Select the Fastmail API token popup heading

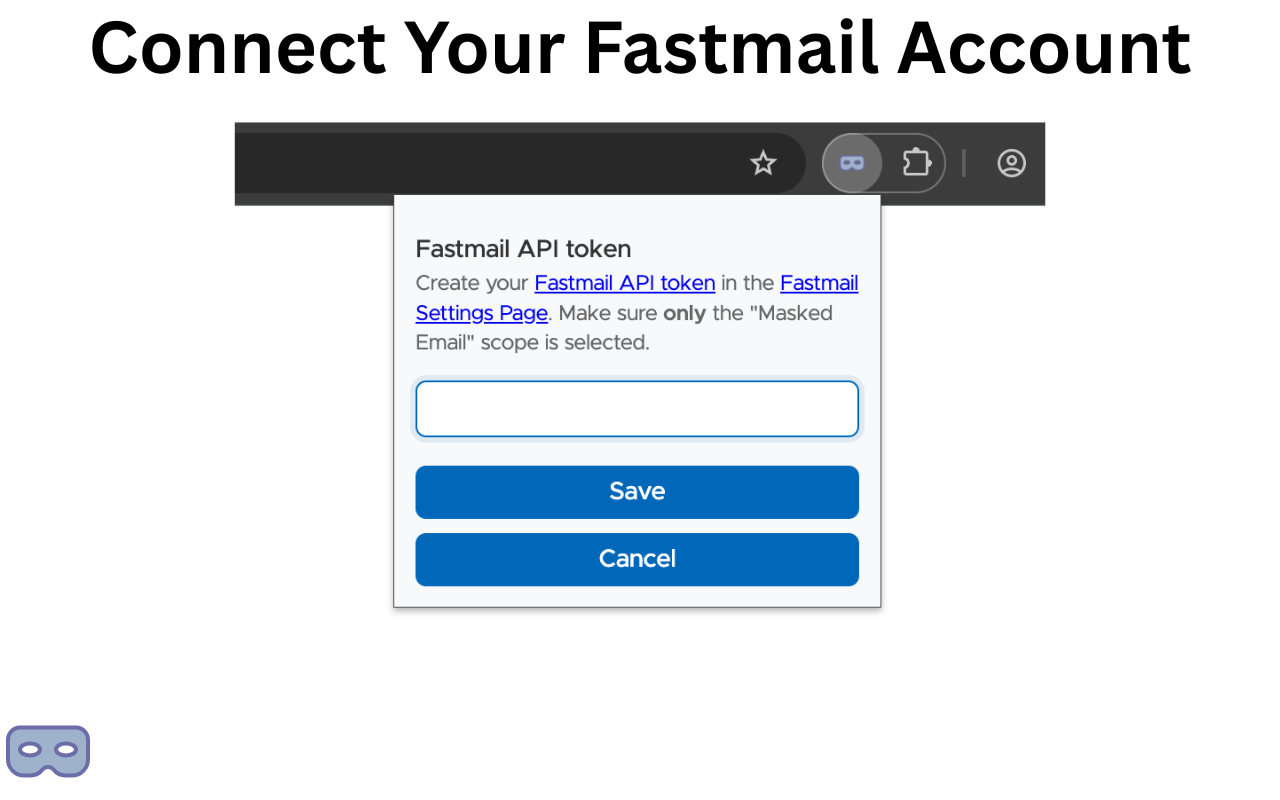click(x=523, y=248)
